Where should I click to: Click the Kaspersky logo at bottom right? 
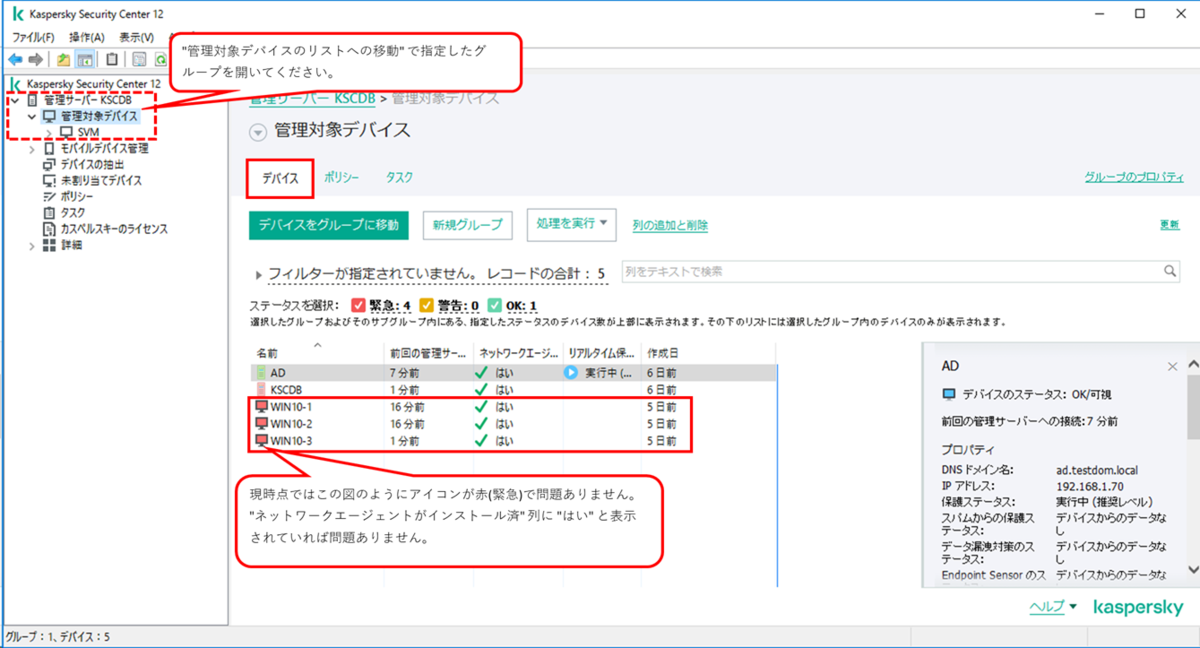click(1137, 606)
